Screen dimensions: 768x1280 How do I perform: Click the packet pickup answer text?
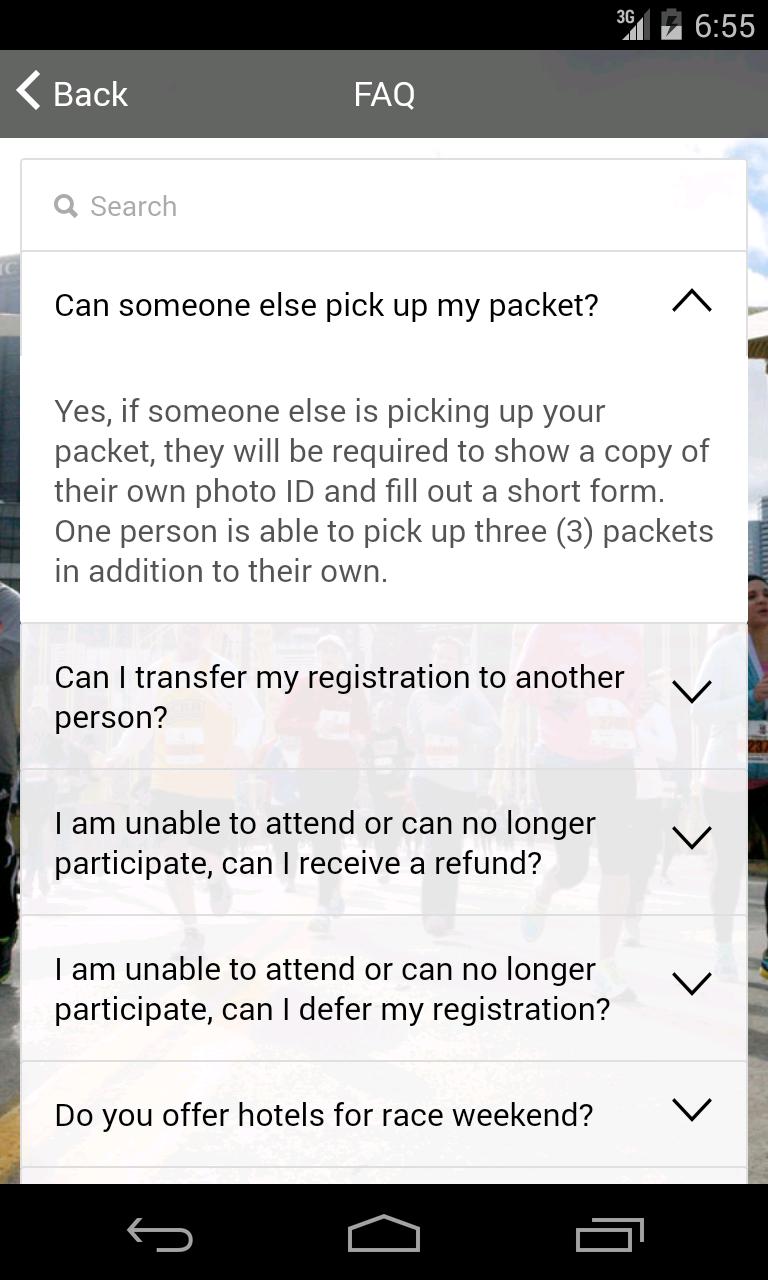click(x=384, y=491)
